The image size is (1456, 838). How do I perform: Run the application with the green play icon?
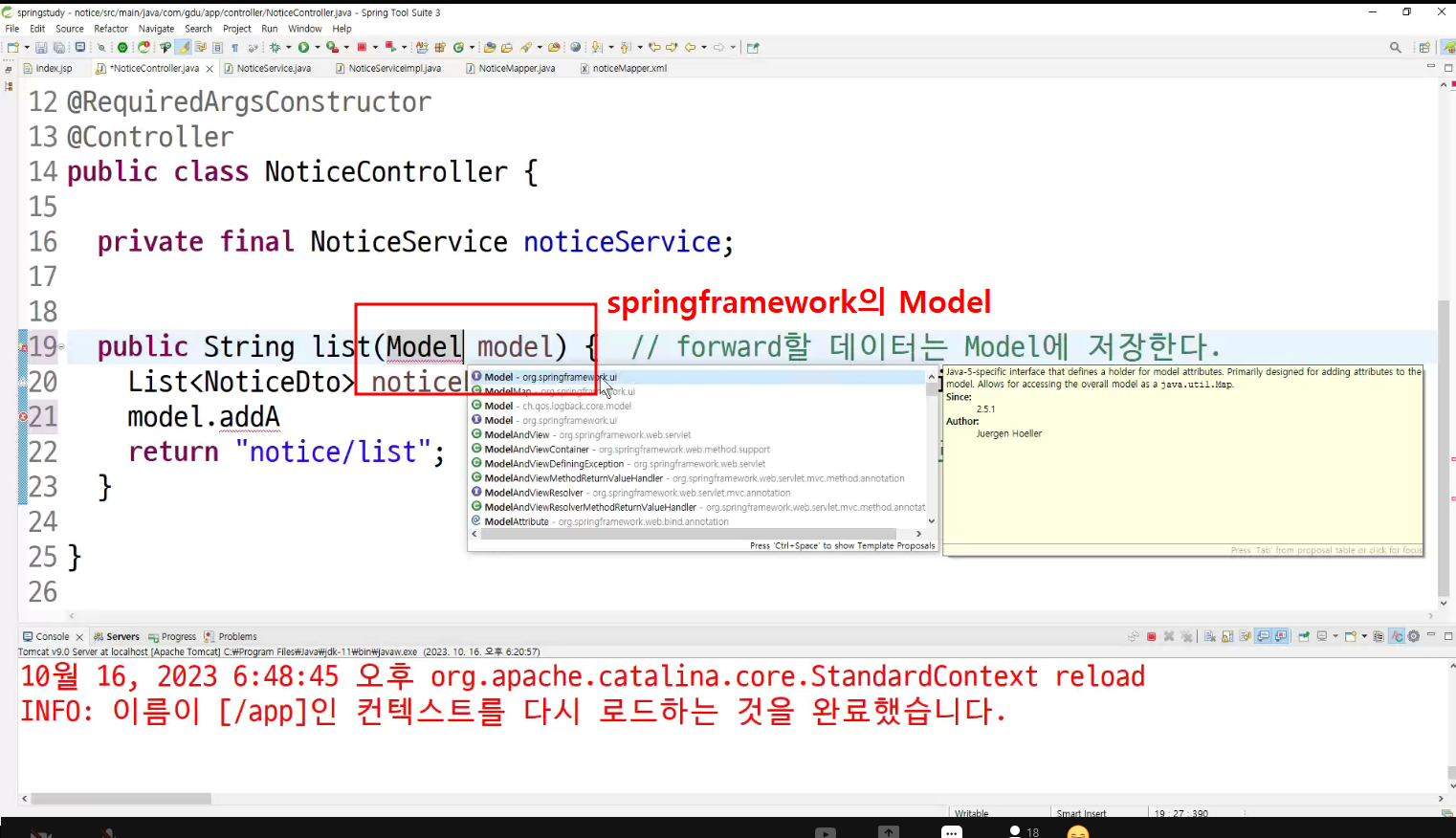pos(303,47)
